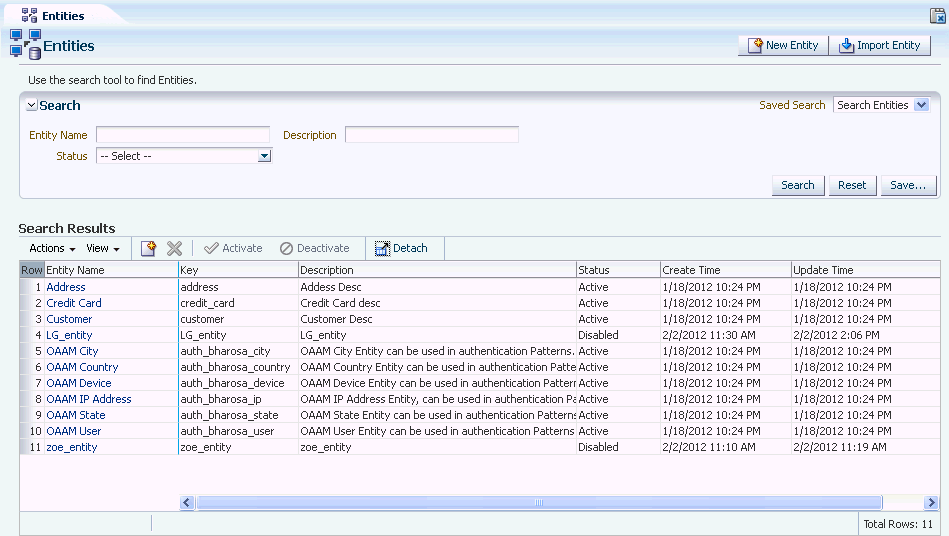
Task: Open the OAAM User entity link
Action: [x=74, y=431]
